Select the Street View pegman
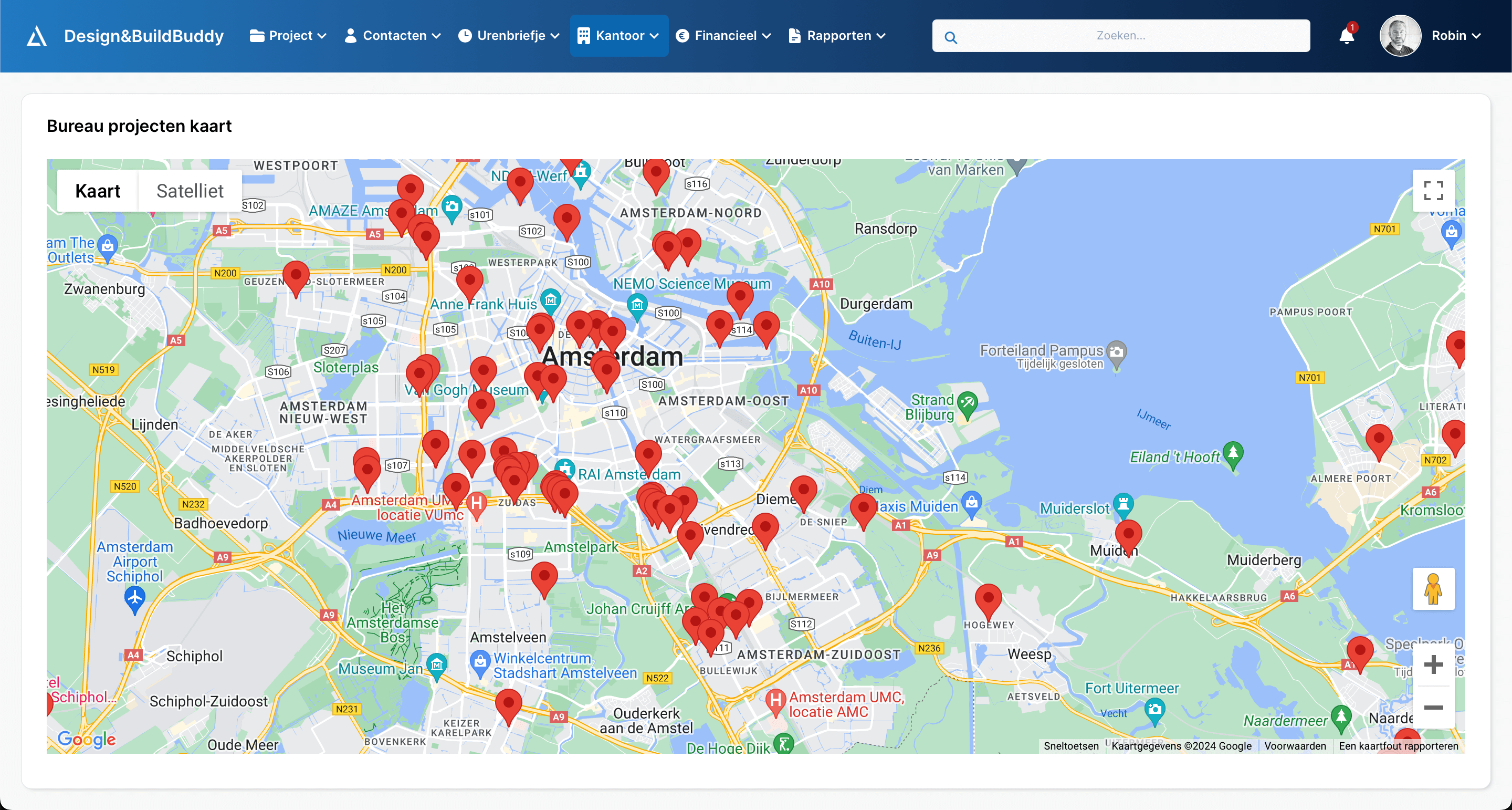Image resolution: width=1512 pixels, height=810 pixels. coord(1433,589)
